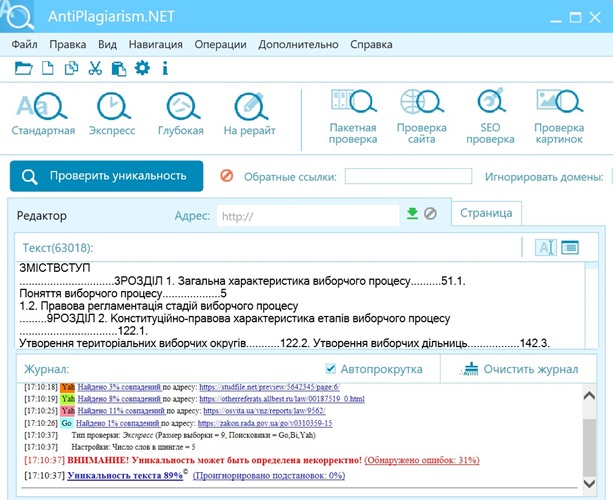Open the Вид menu
Viewport: 613px width, 500px height.
(108, 45)
